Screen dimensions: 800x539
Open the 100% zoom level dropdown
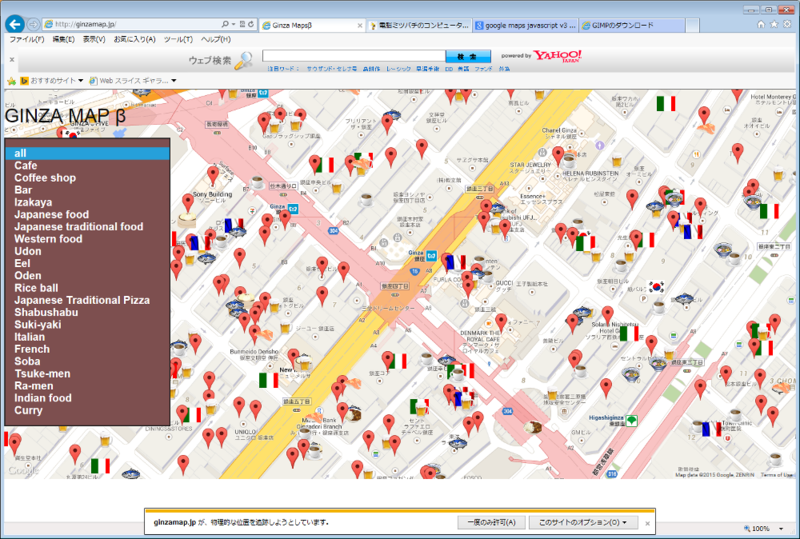click(x=781, y=529)
